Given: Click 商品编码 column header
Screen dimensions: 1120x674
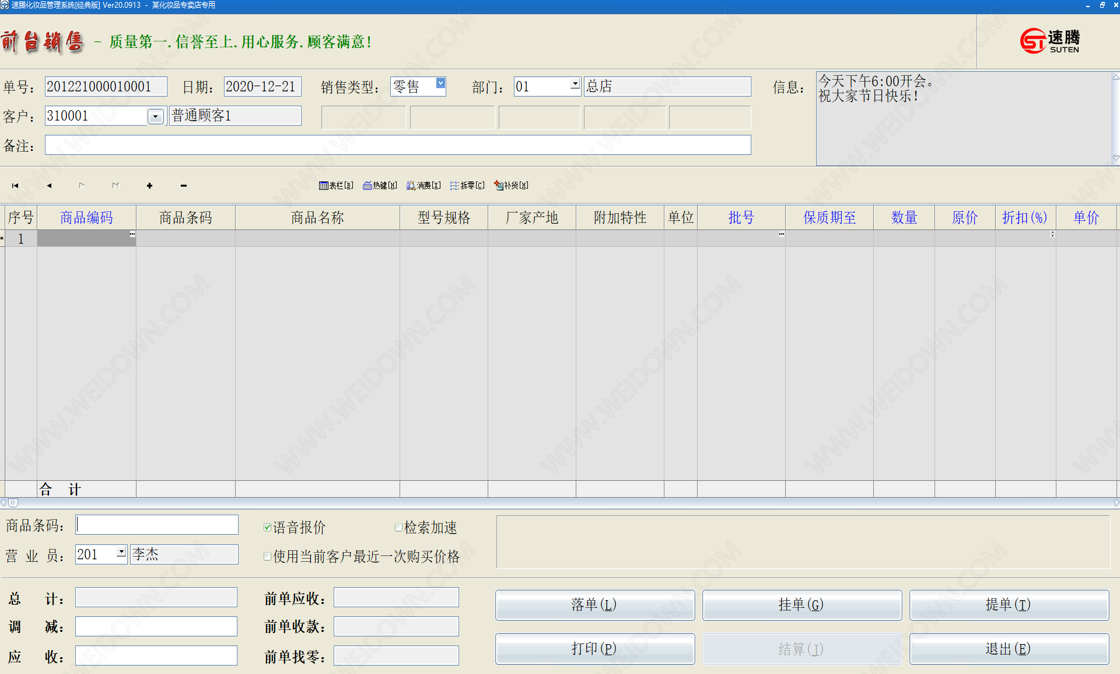Looking at the screenshot, I should pyautogui.click(x=86, y=218).
